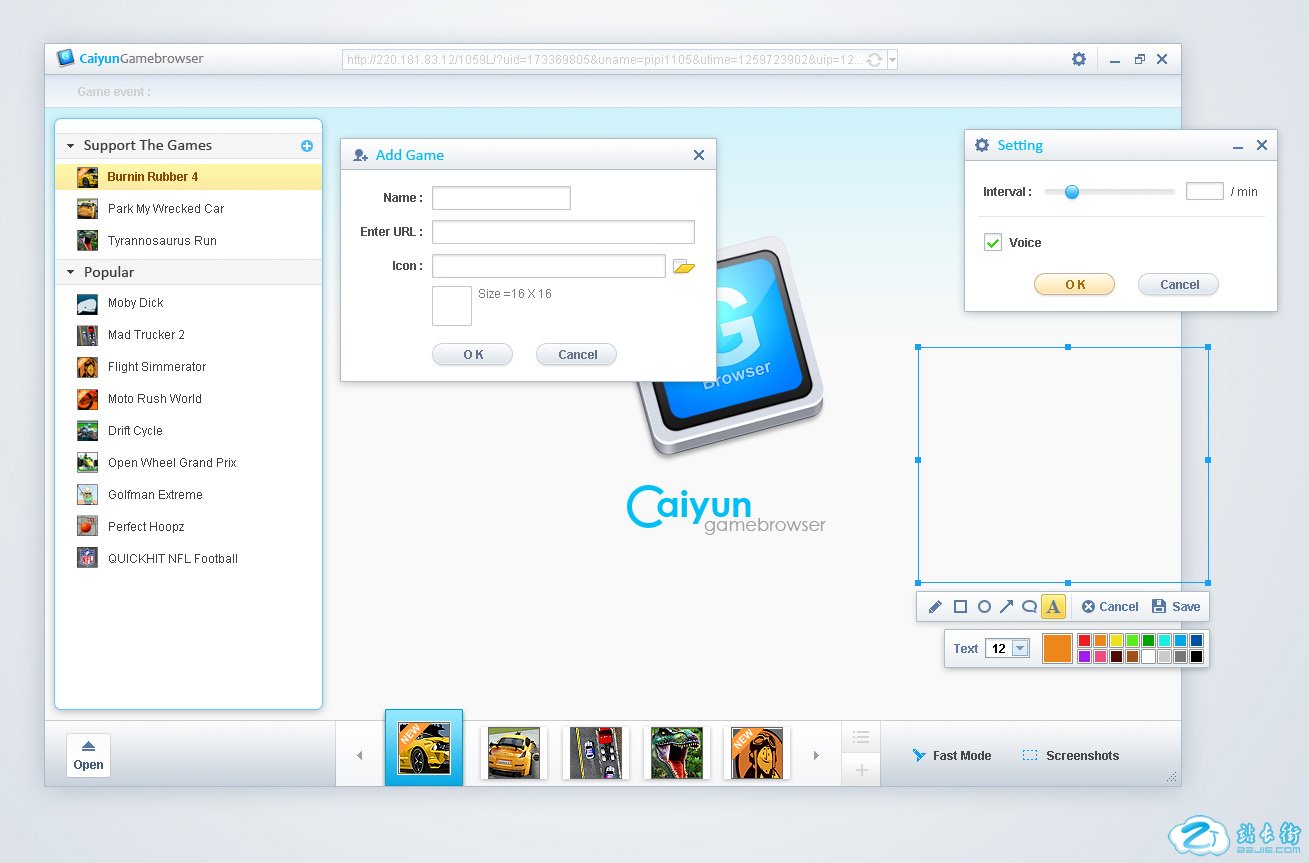Click the Caiyun Gamebrowser logo icon in title bar
Viewport: 1309px width, 863px height.
coord(66,58)
